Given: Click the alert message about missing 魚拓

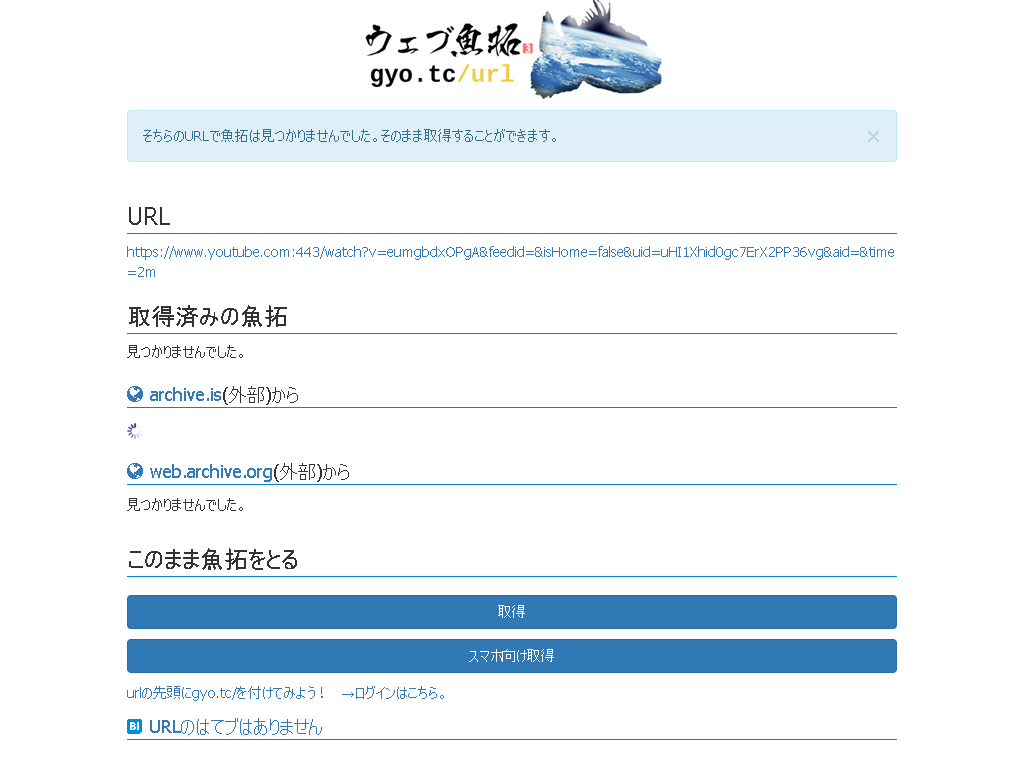Looking at the screenshot, I should pos(350,136).
